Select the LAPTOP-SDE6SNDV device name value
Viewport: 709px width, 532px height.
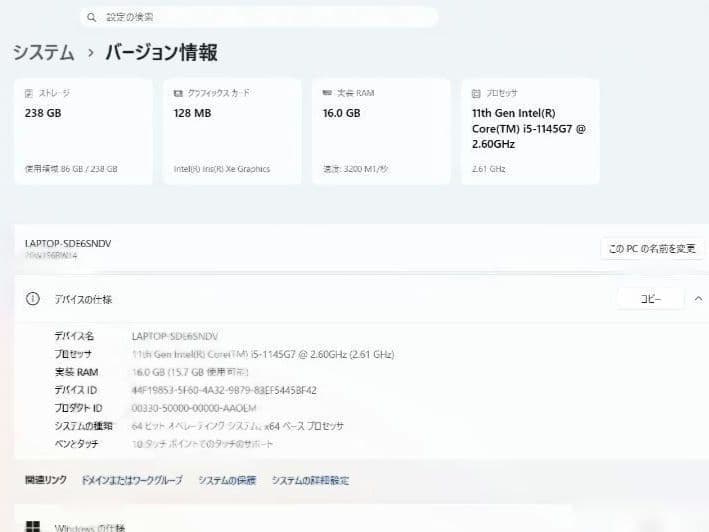click(x=175, y=336)
